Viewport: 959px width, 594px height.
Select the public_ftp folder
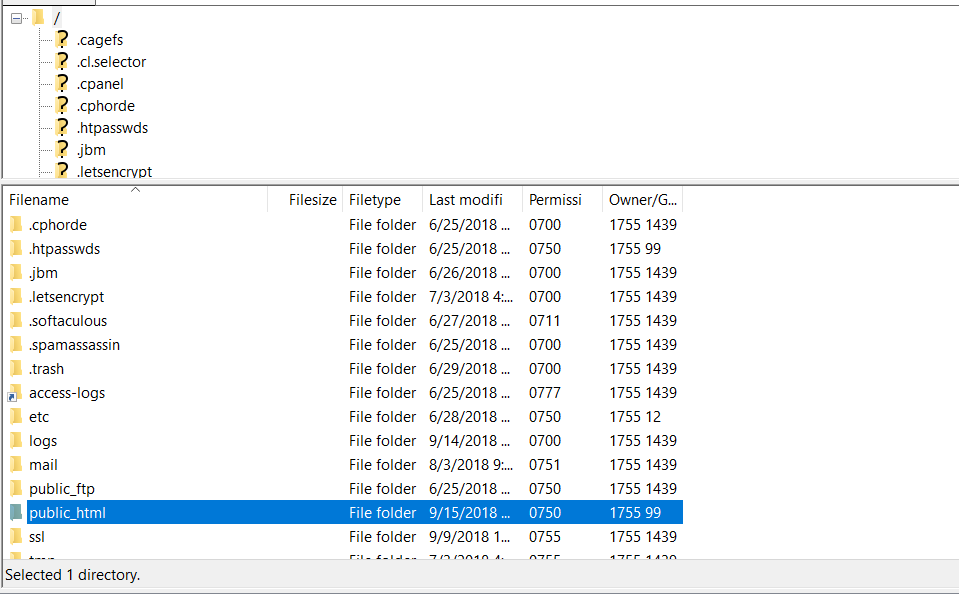pos(62,489)
